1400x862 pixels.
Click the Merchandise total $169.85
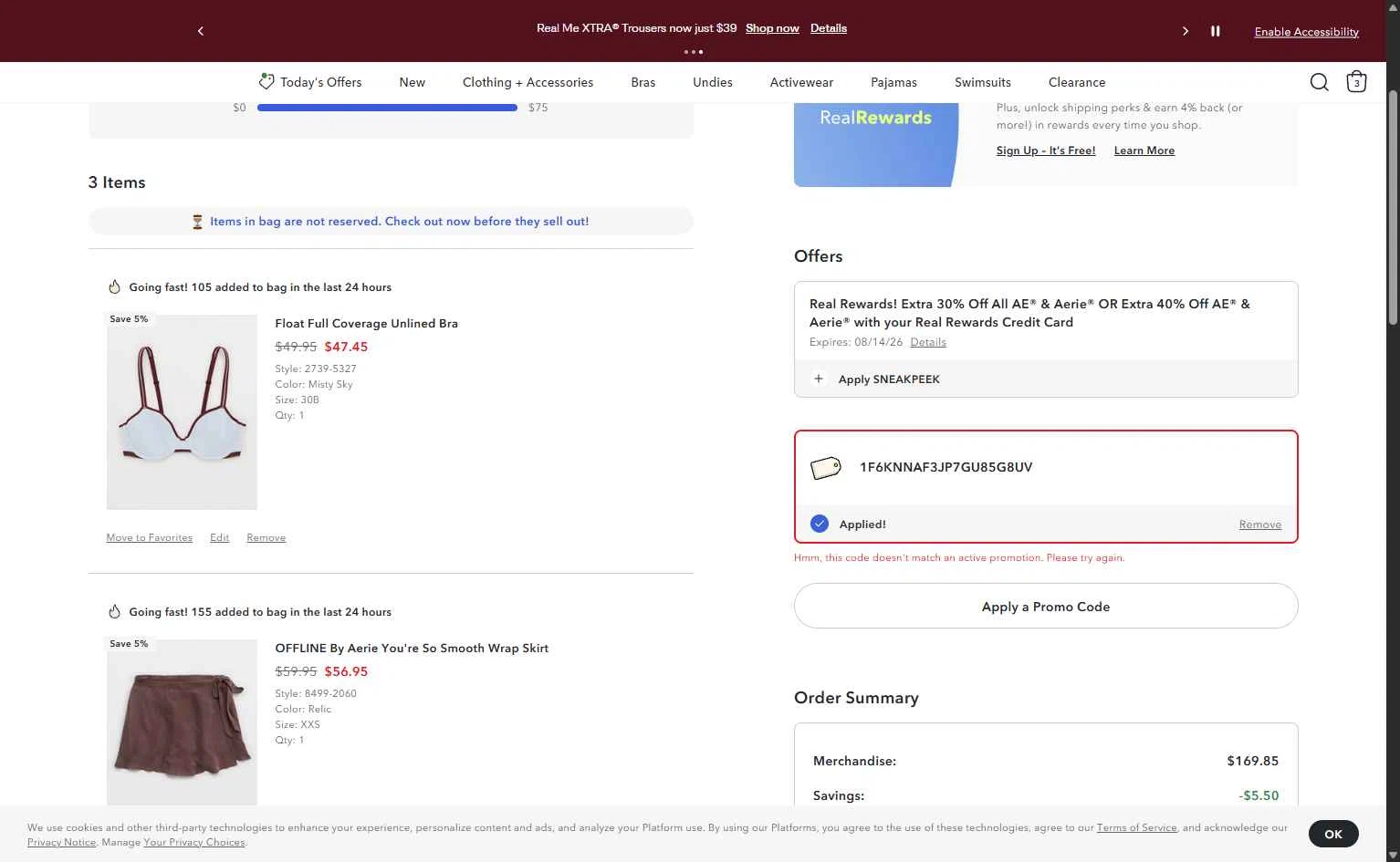tap(1252, 761)
